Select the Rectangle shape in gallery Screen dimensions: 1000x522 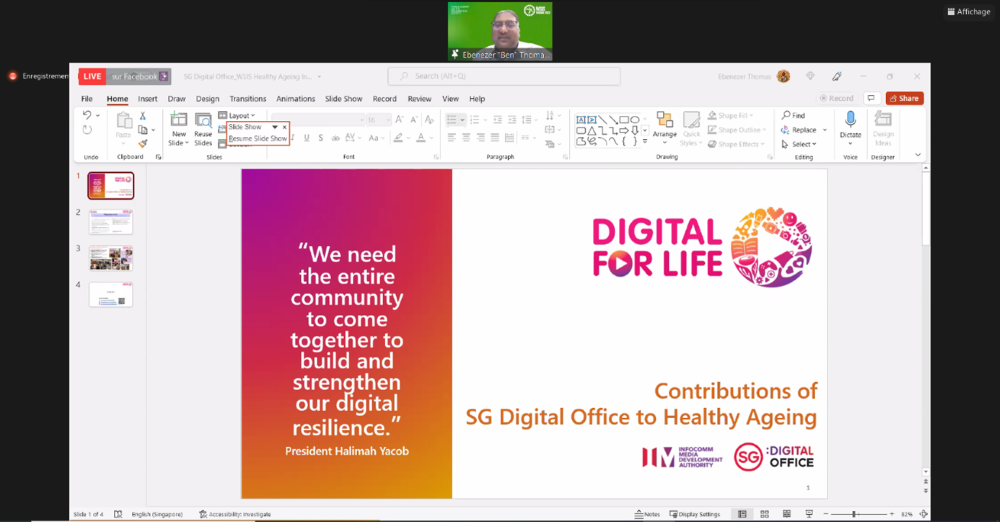(624, 119)
